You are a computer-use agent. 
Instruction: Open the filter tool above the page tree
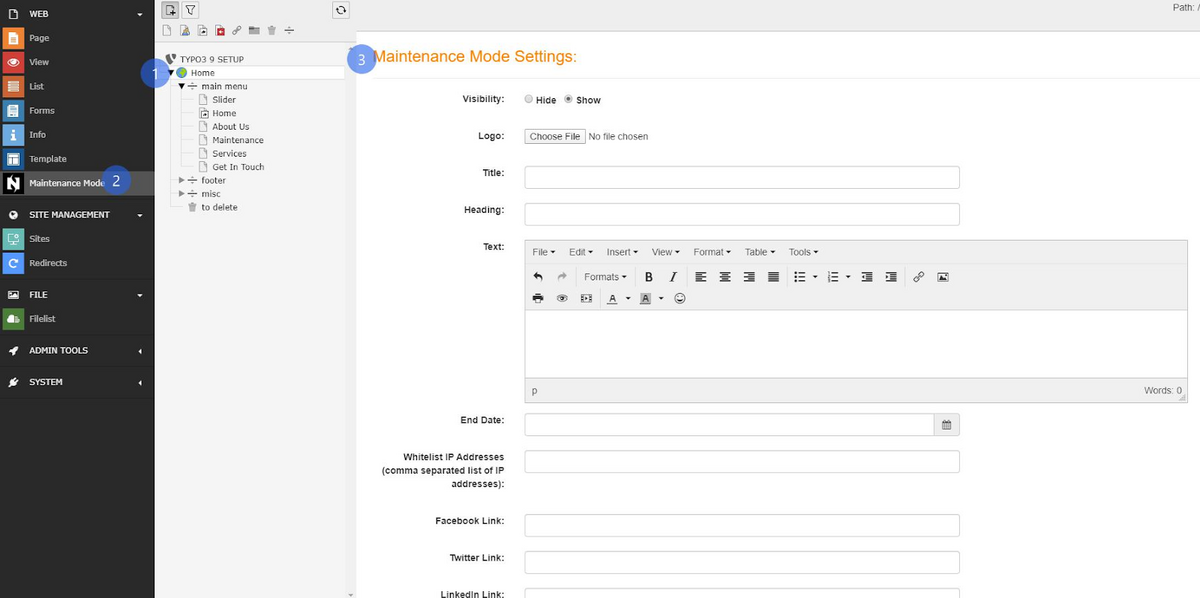coord(190,9)
